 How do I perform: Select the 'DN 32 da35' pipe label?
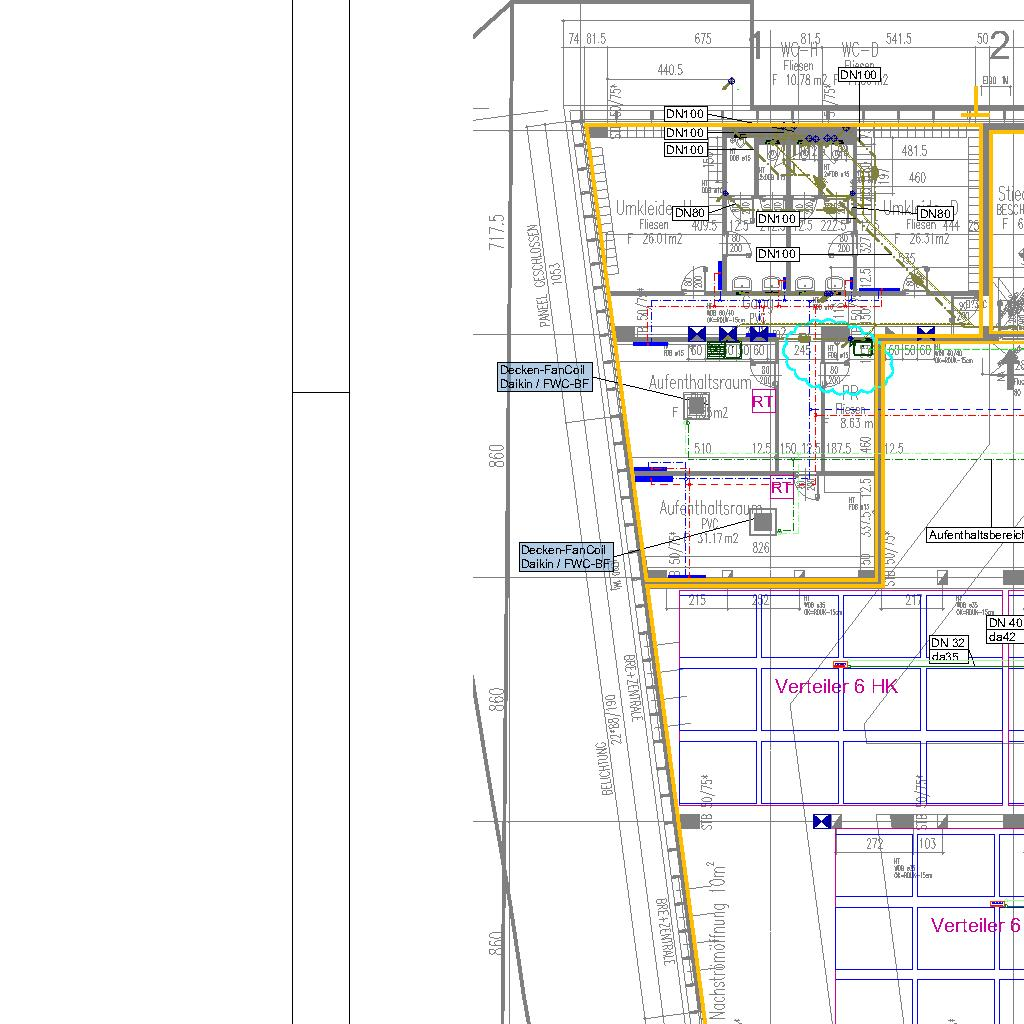(x=949, y=650)
